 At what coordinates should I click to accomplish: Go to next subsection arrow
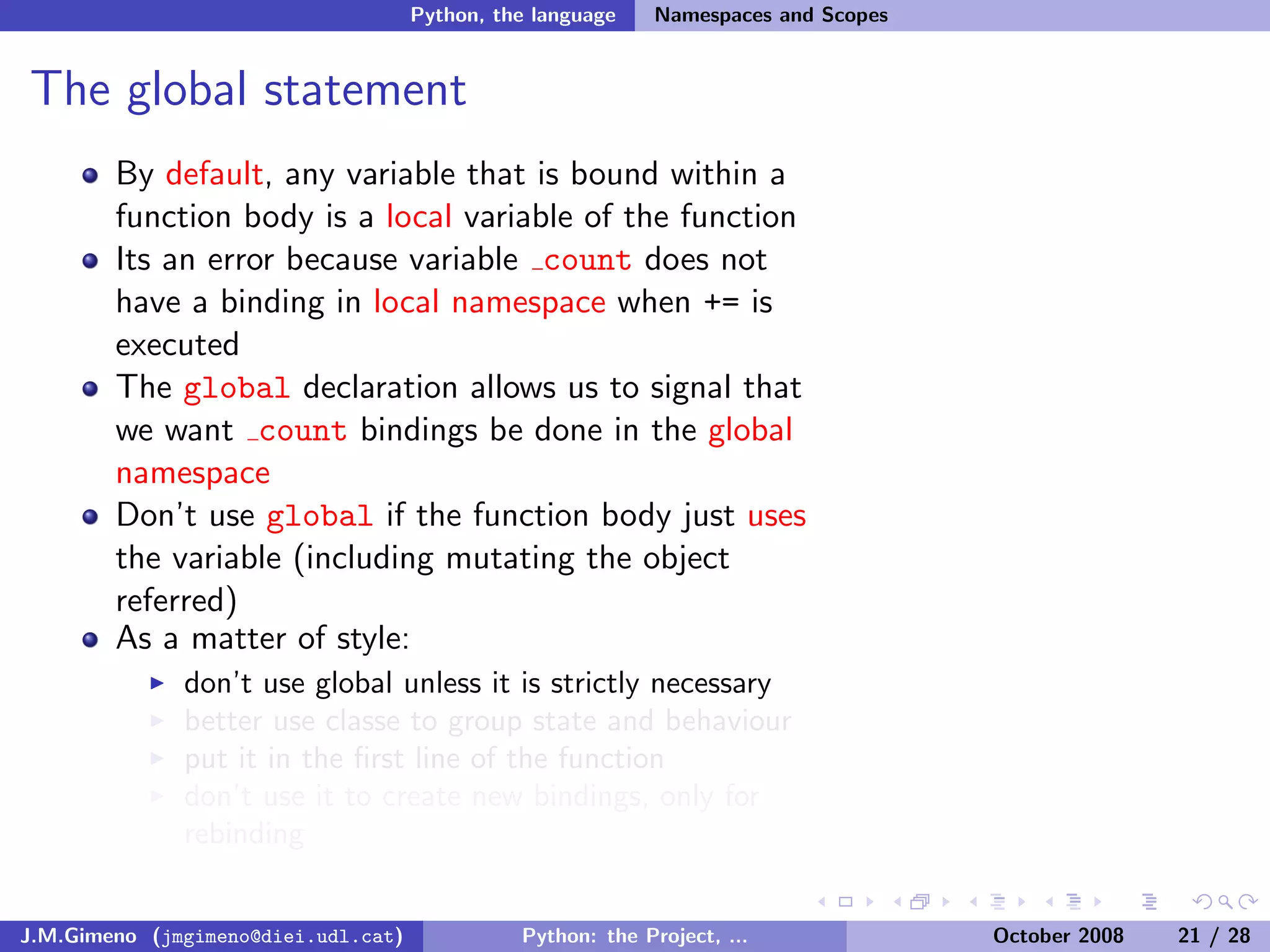pyautogui.click(x=1021, y=902)
